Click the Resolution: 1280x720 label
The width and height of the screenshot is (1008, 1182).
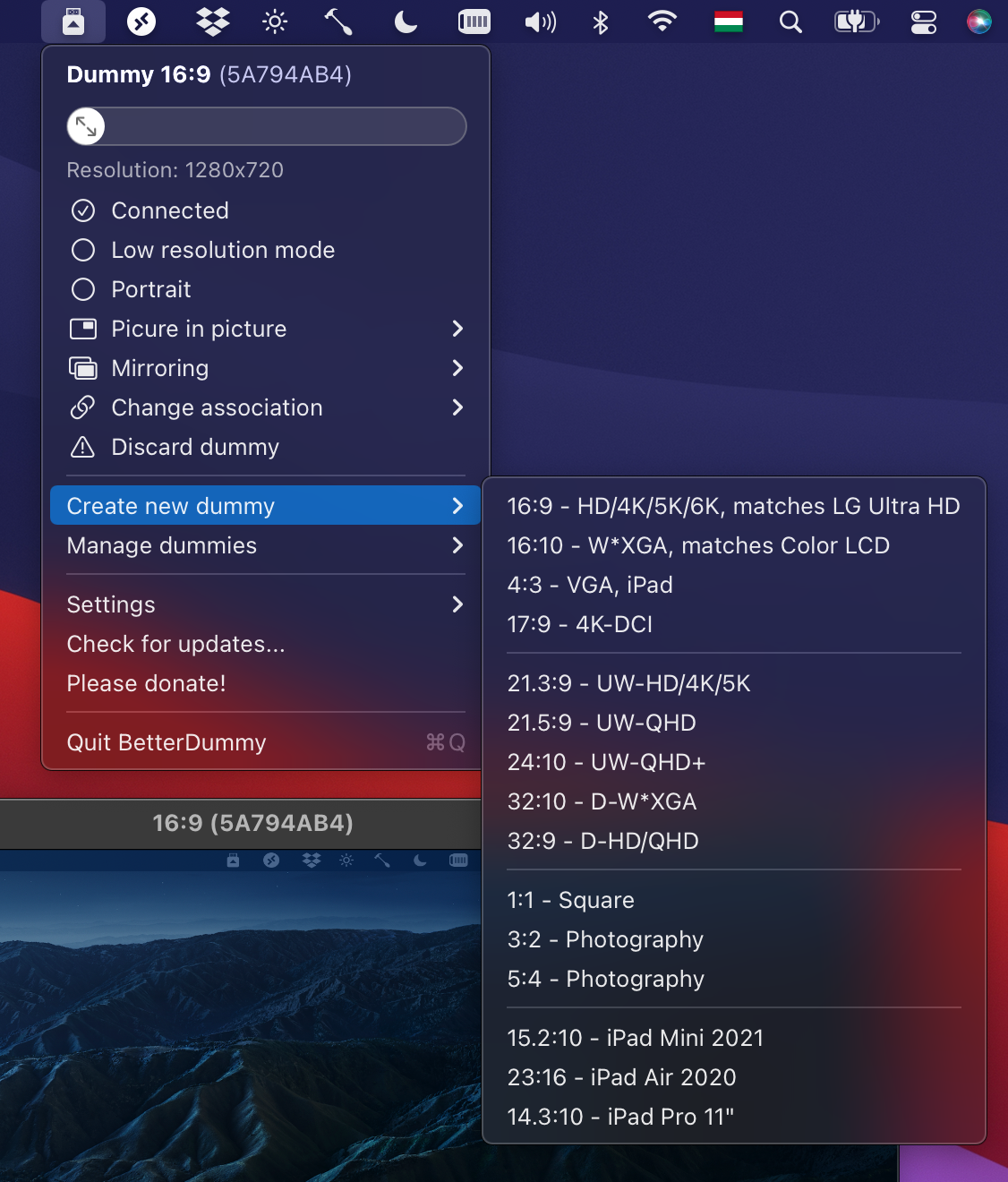point(175,170)
